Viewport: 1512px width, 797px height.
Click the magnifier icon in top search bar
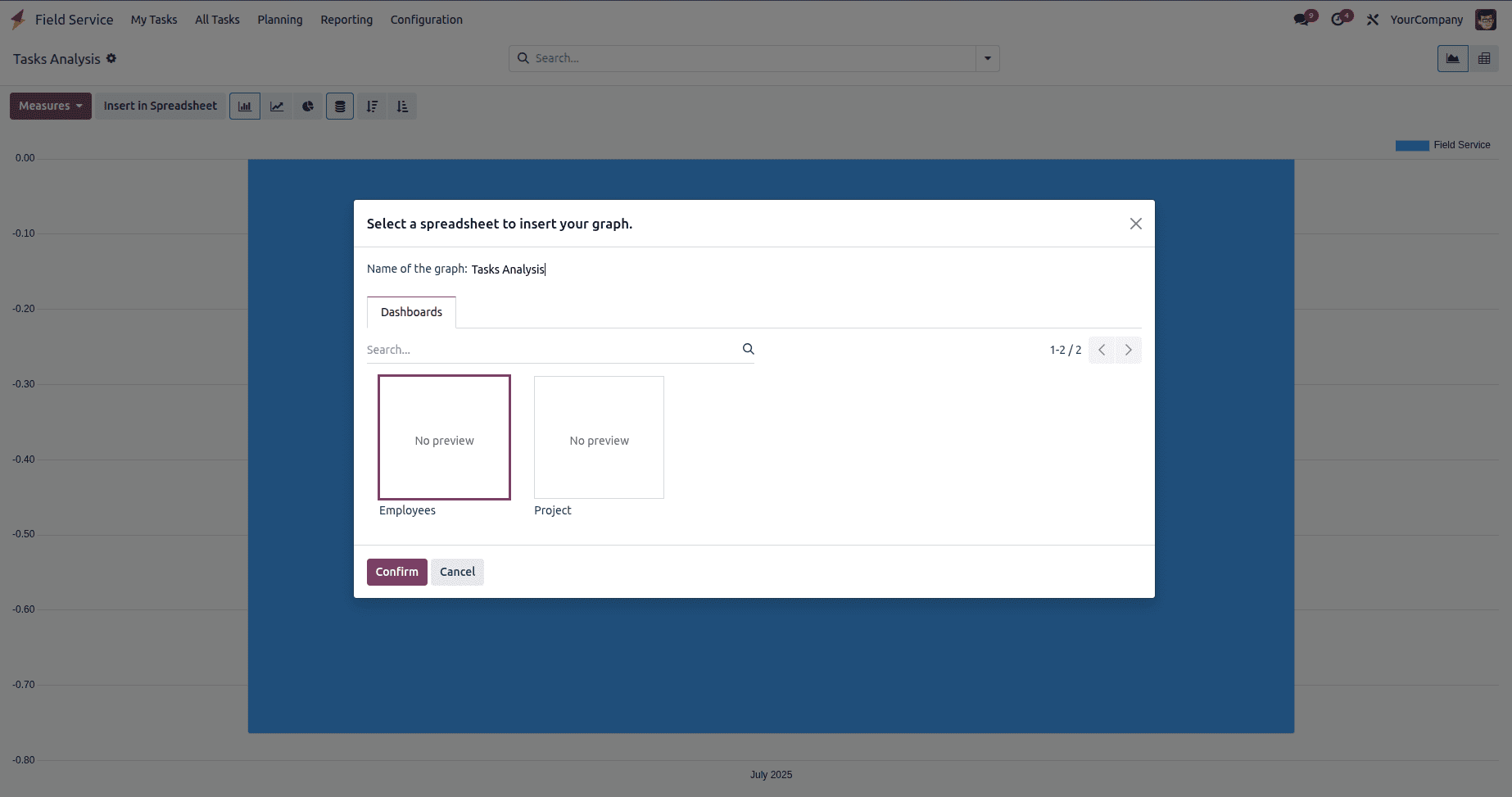523,58
